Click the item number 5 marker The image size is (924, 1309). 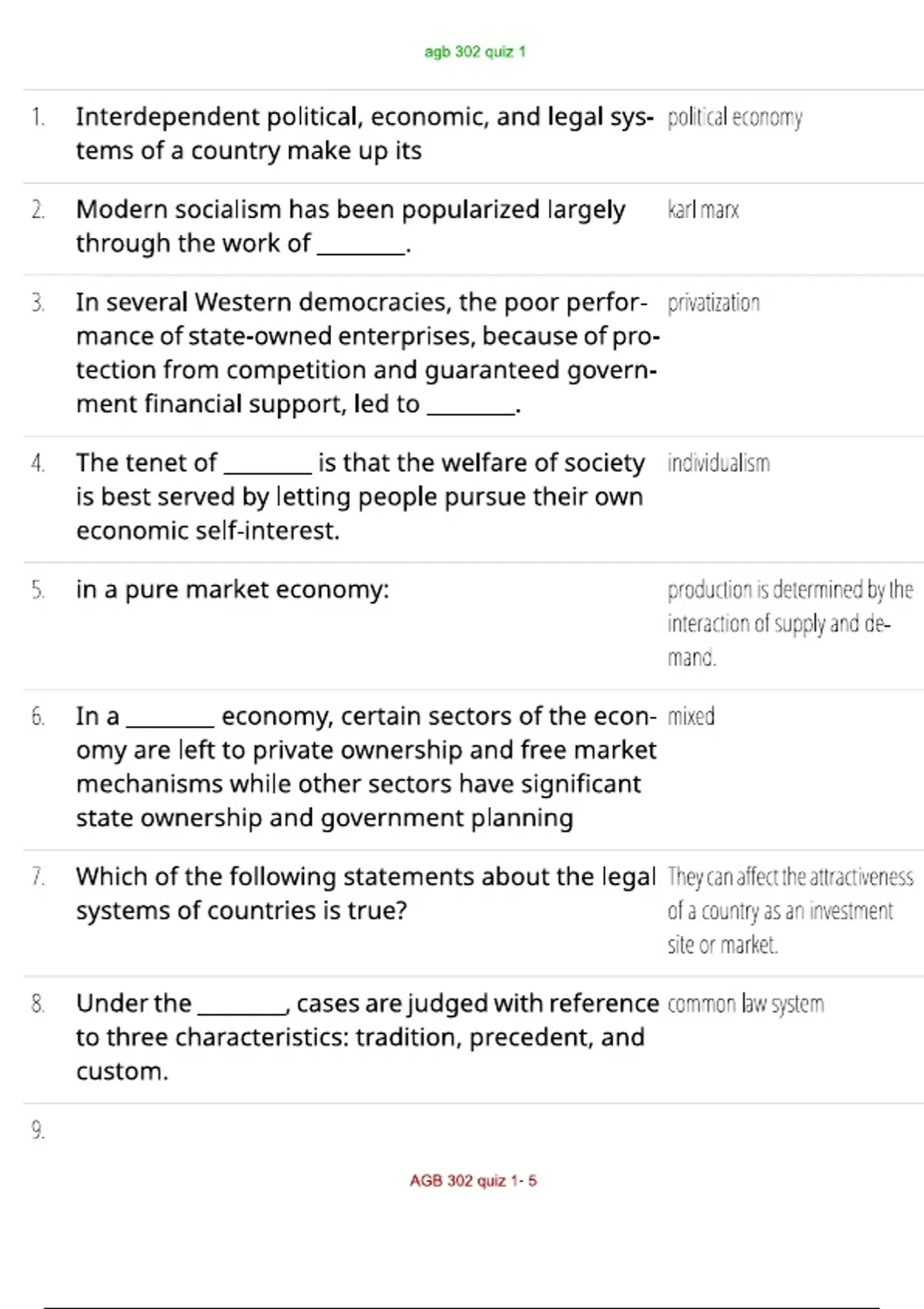tap(38, 591)
